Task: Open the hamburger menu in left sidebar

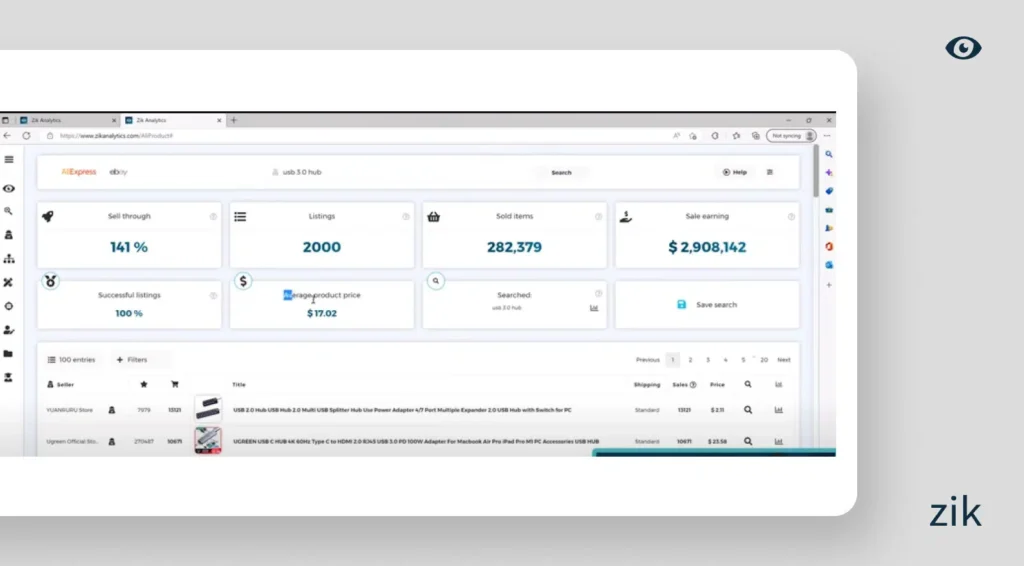Action: tap(9, 159)
